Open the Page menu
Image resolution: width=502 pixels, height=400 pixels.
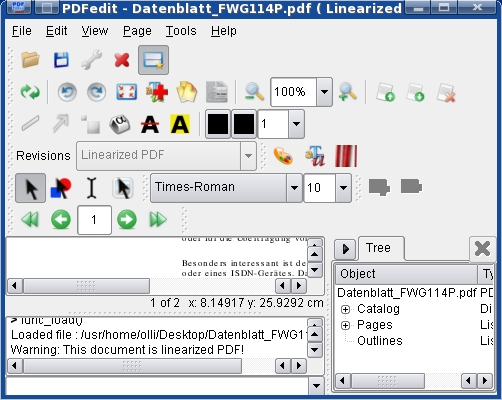pos(137,31)
